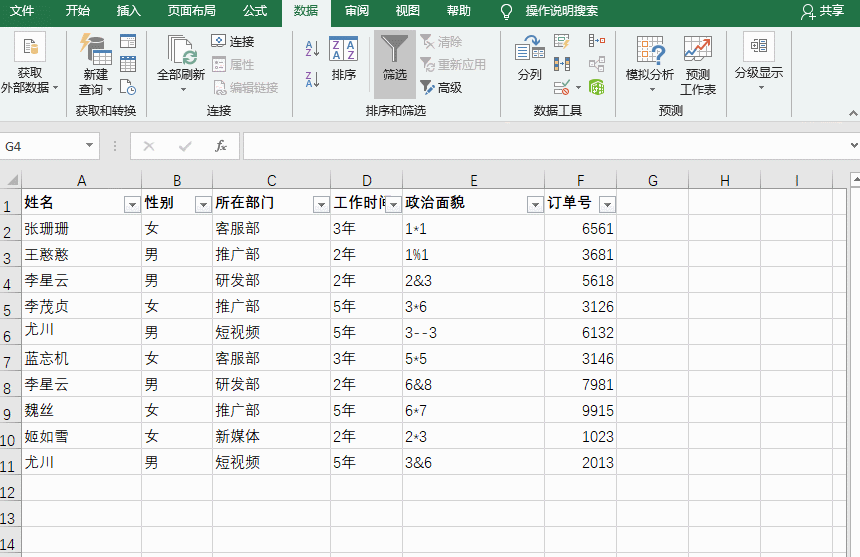
Task: Click the remove duplicates icon in 数据工具
Action: [x=562, y=64]
